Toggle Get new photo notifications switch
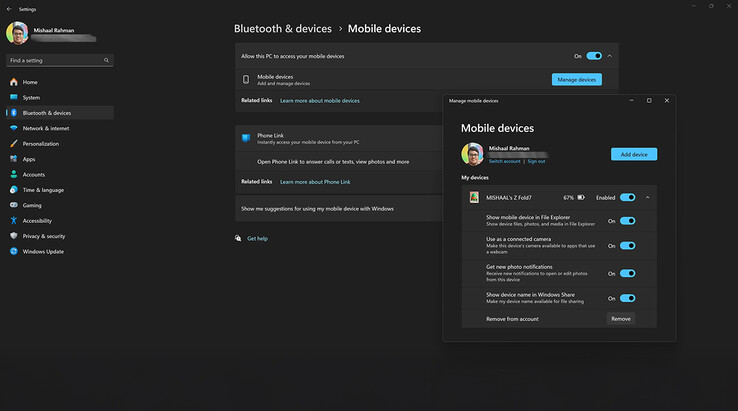 pos(627,273)
